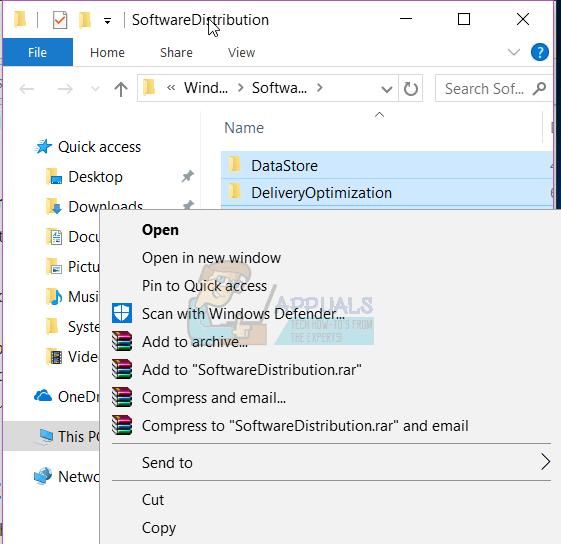Select the DataStore folder
The height and width of the screenshot is (544, 561).
(387, 165)
